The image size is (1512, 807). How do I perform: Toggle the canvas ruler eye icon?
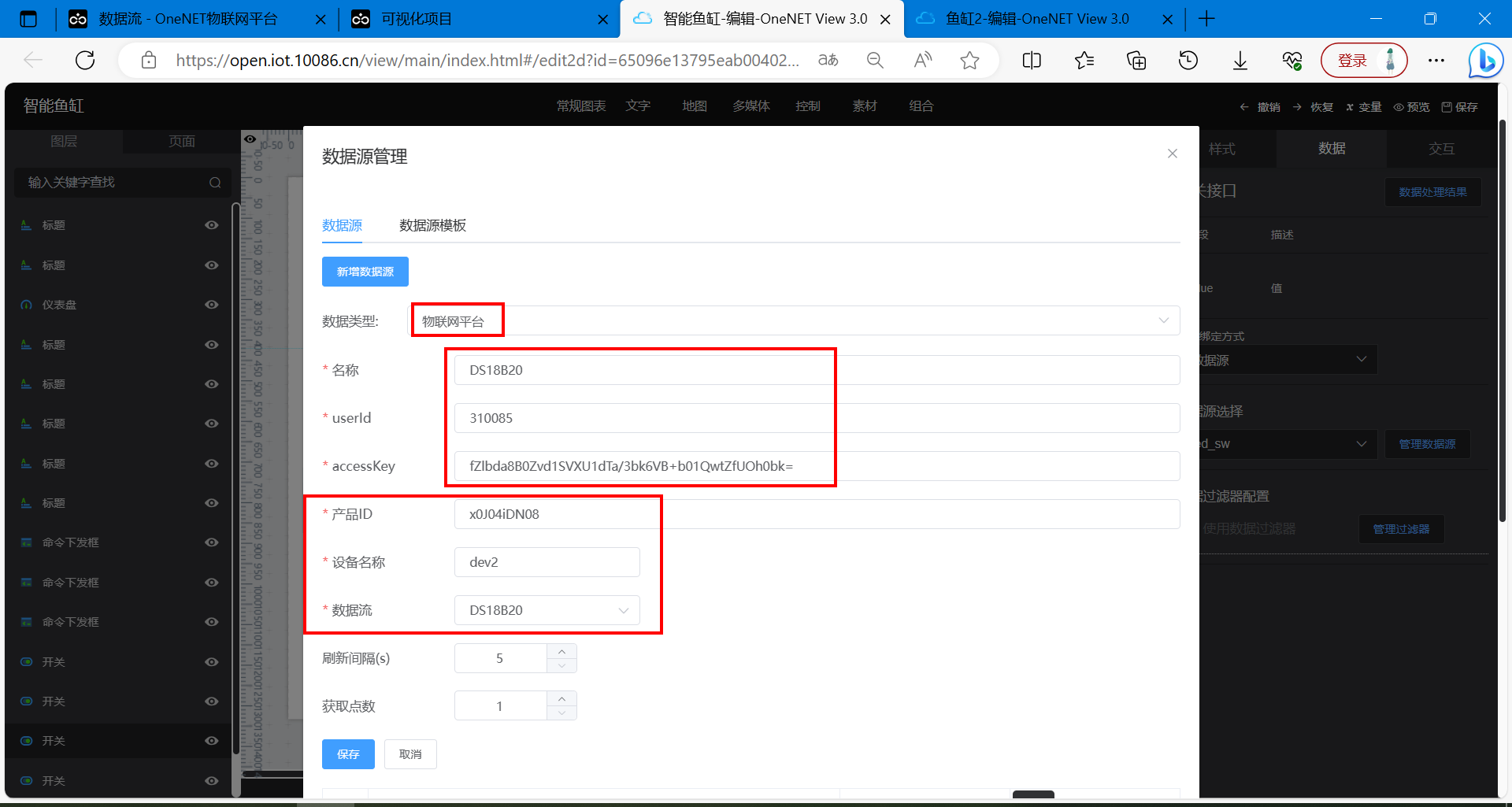click(250, 139)
